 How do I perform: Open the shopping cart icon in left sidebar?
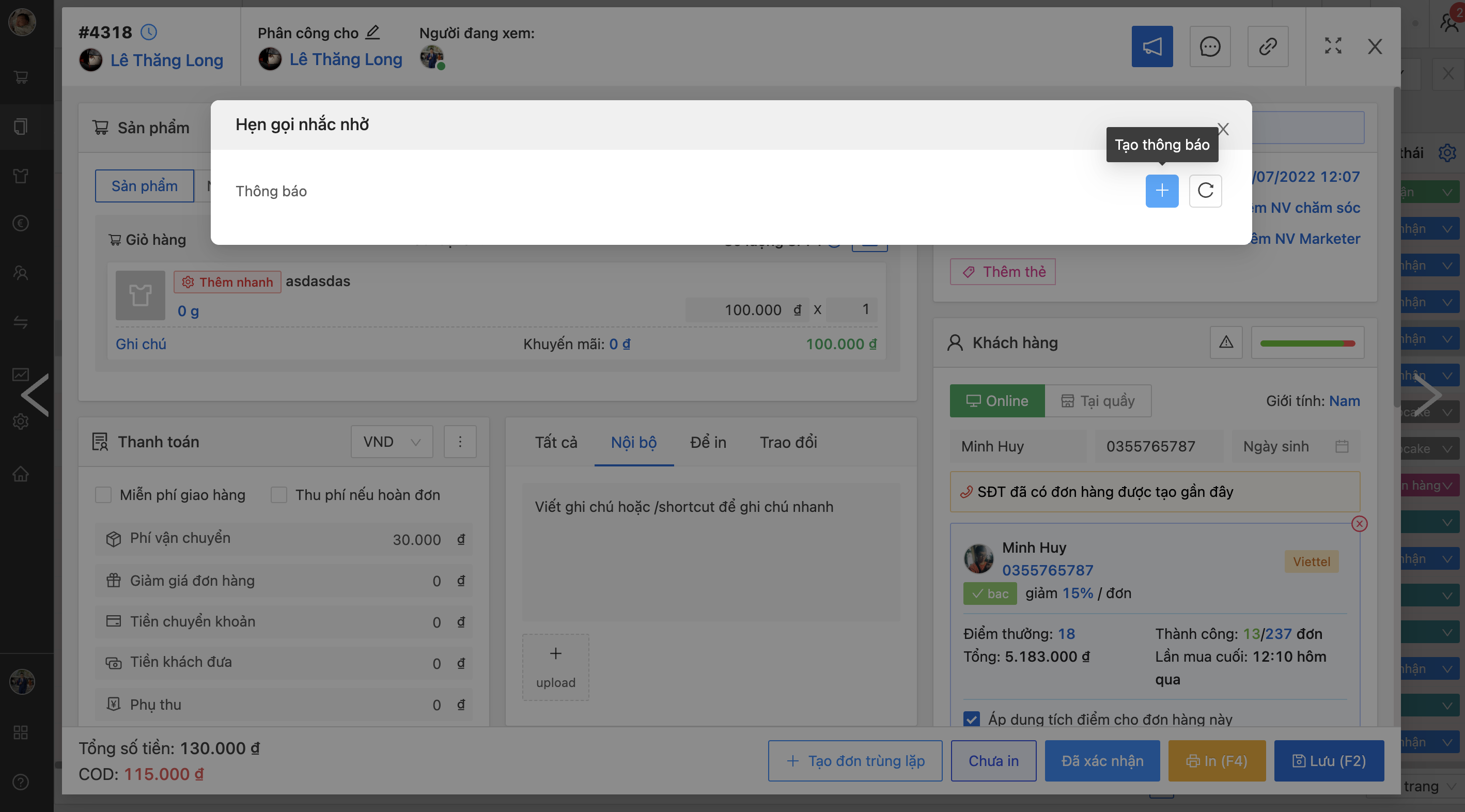[x=21, y=77]
